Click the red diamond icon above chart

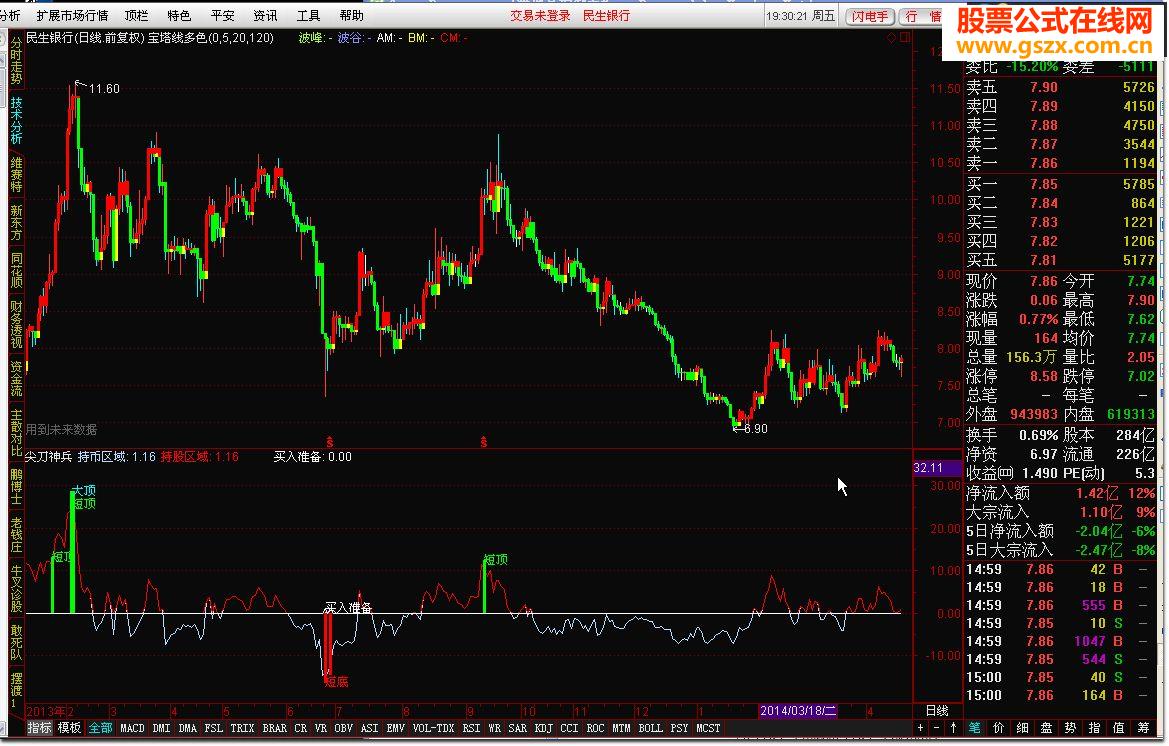tap(891, 37)
